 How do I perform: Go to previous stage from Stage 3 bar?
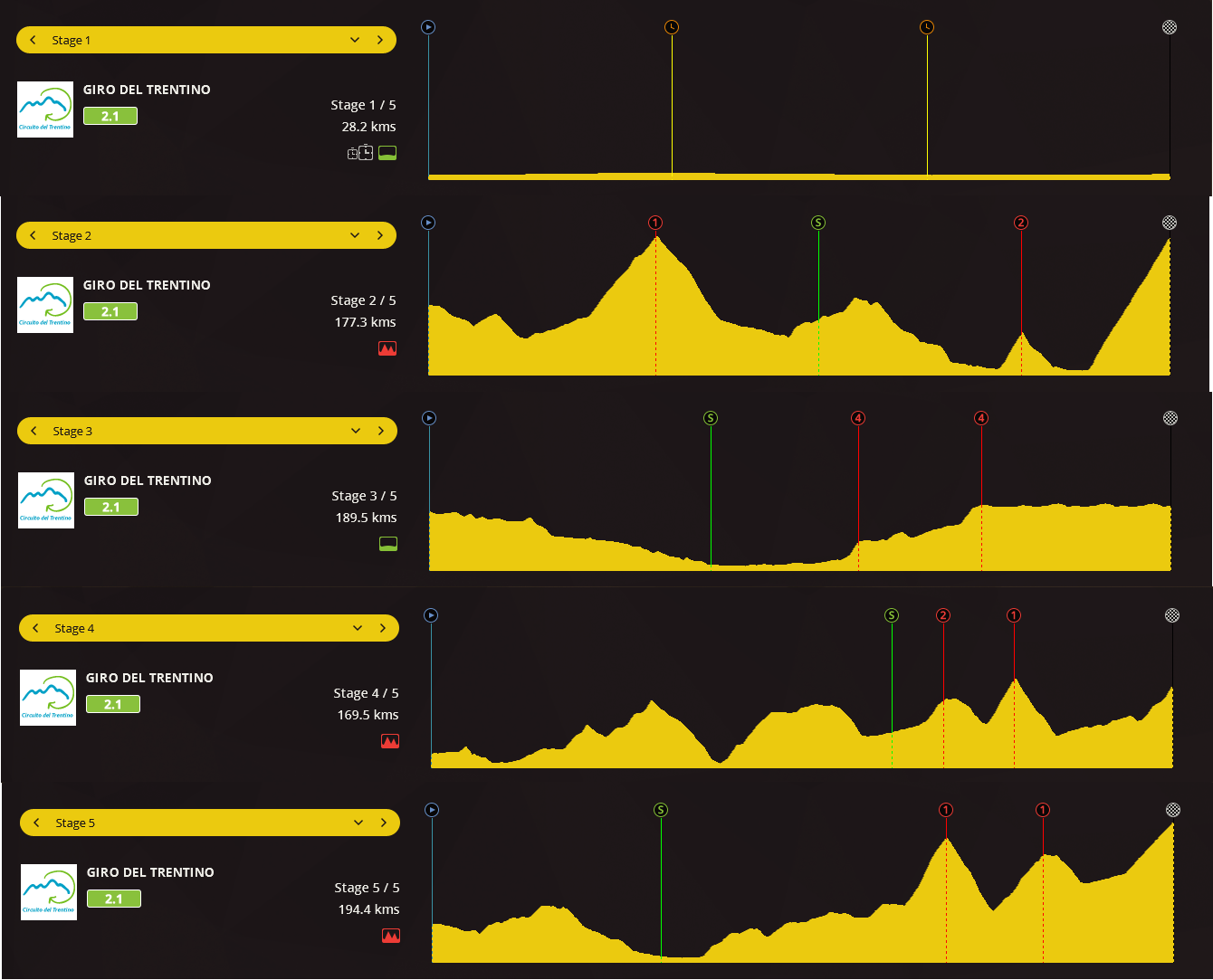click(x=34, y=431)
